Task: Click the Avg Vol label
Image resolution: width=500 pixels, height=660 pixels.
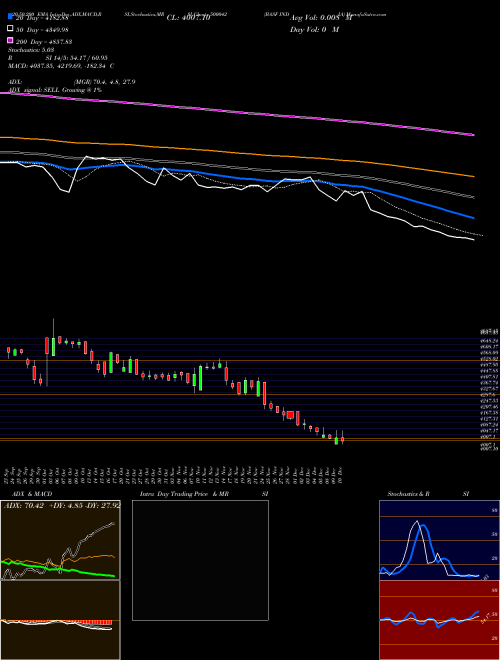Action: 320,18
